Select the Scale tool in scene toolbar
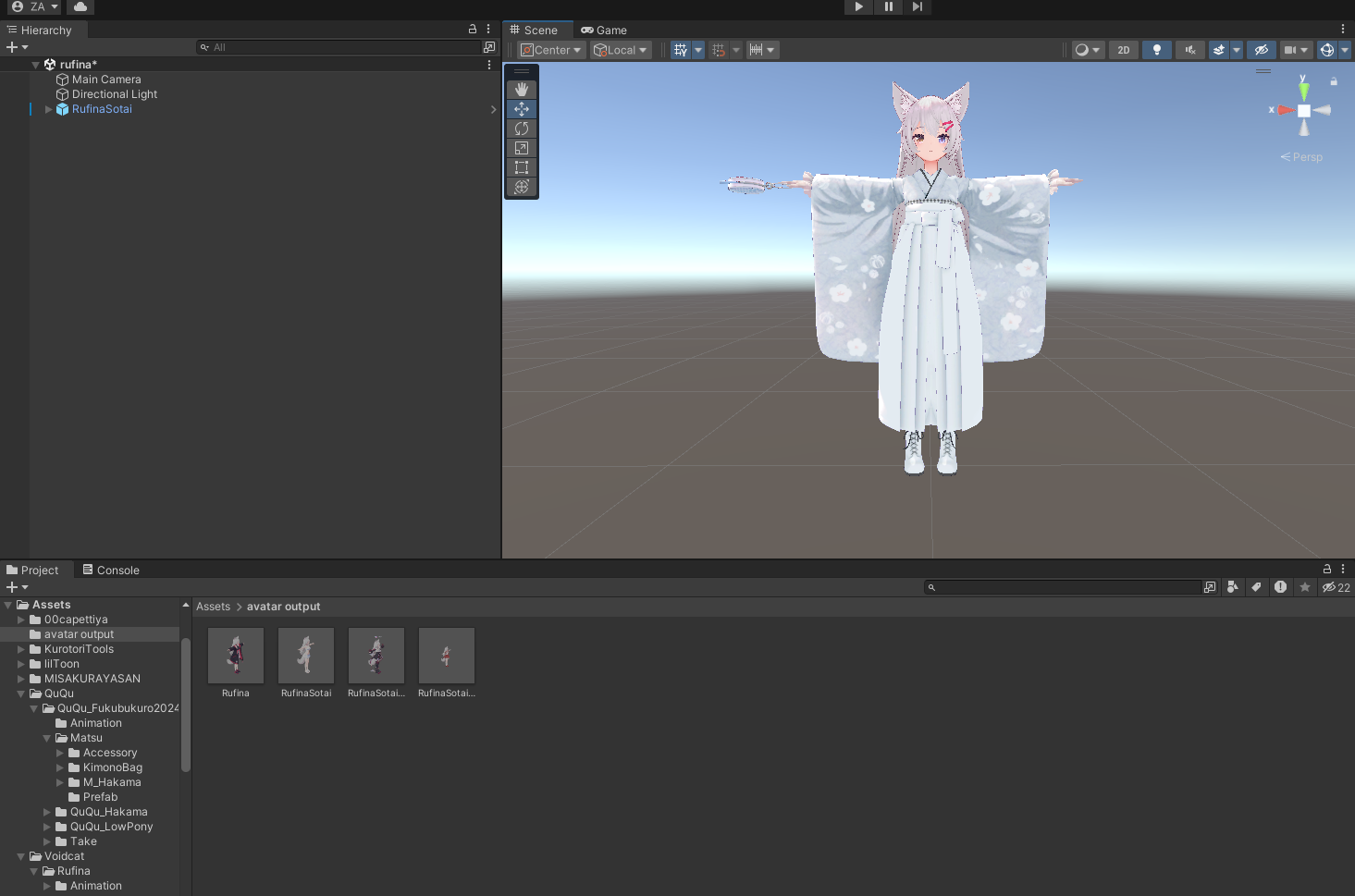Screen dimensions: 1355x896 tap(522, 148)
